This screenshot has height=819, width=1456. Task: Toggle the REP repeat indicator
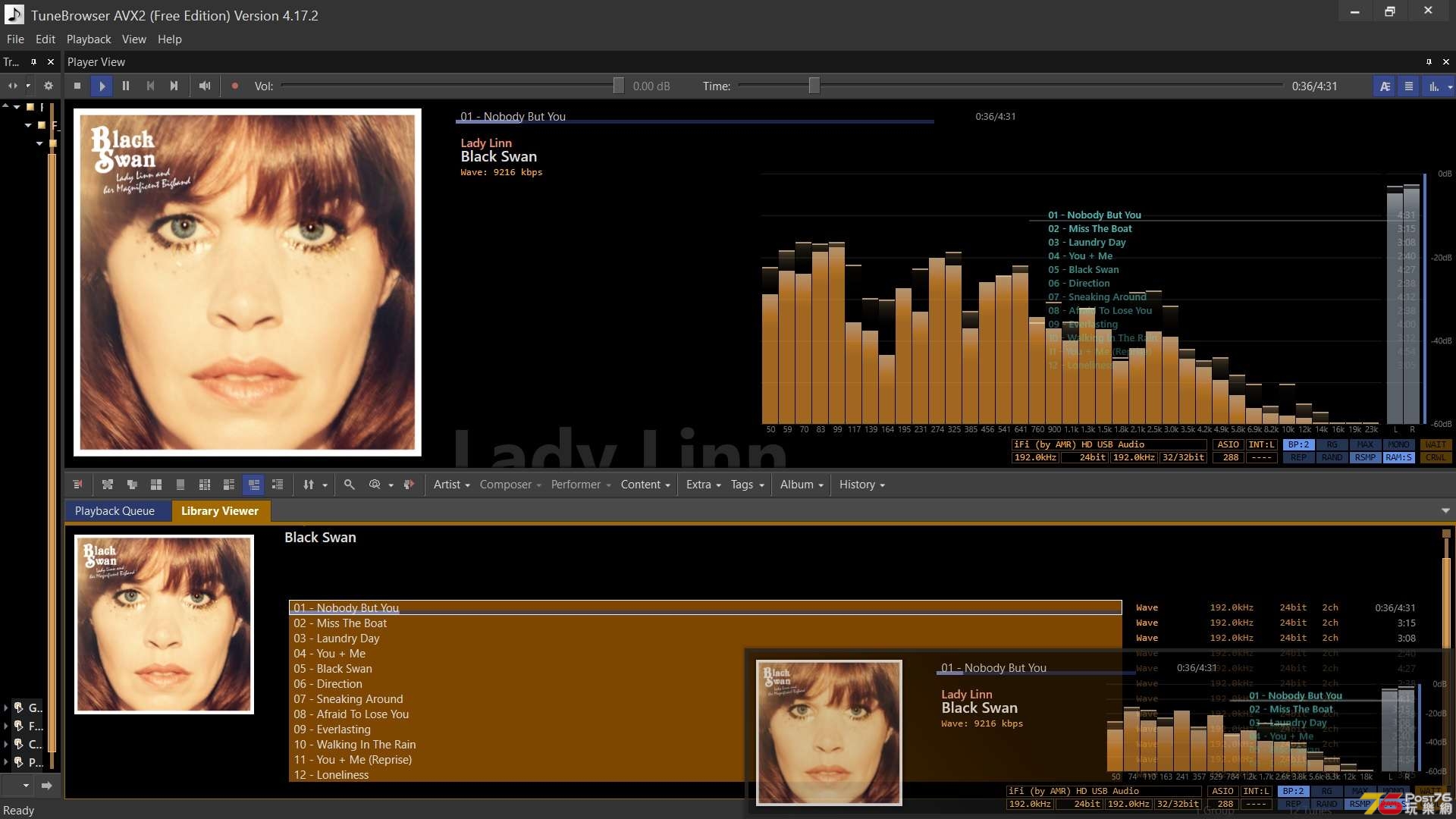coord(1298,458)
